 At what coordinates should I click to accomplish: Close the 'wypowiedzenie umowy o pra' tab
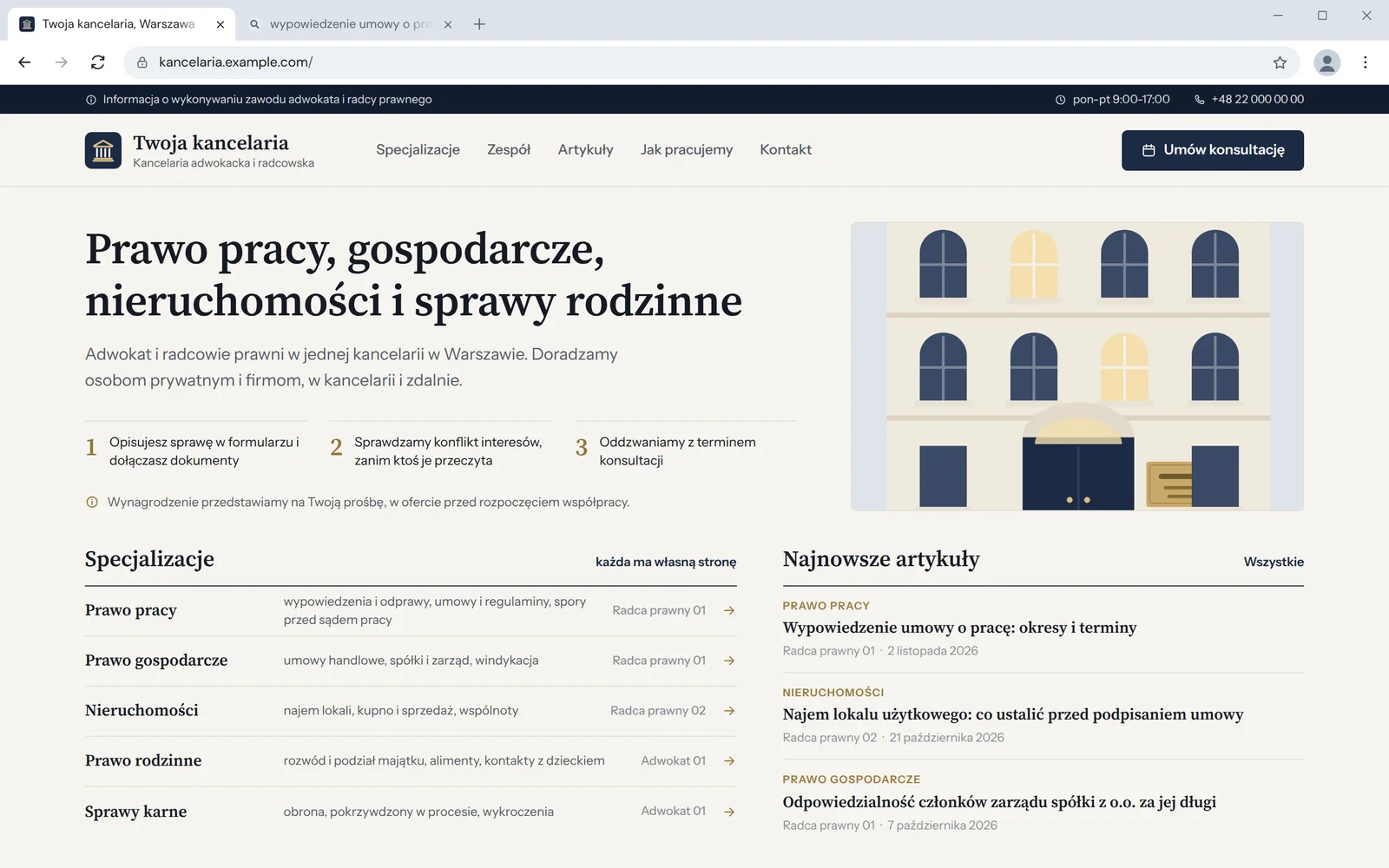448,24
